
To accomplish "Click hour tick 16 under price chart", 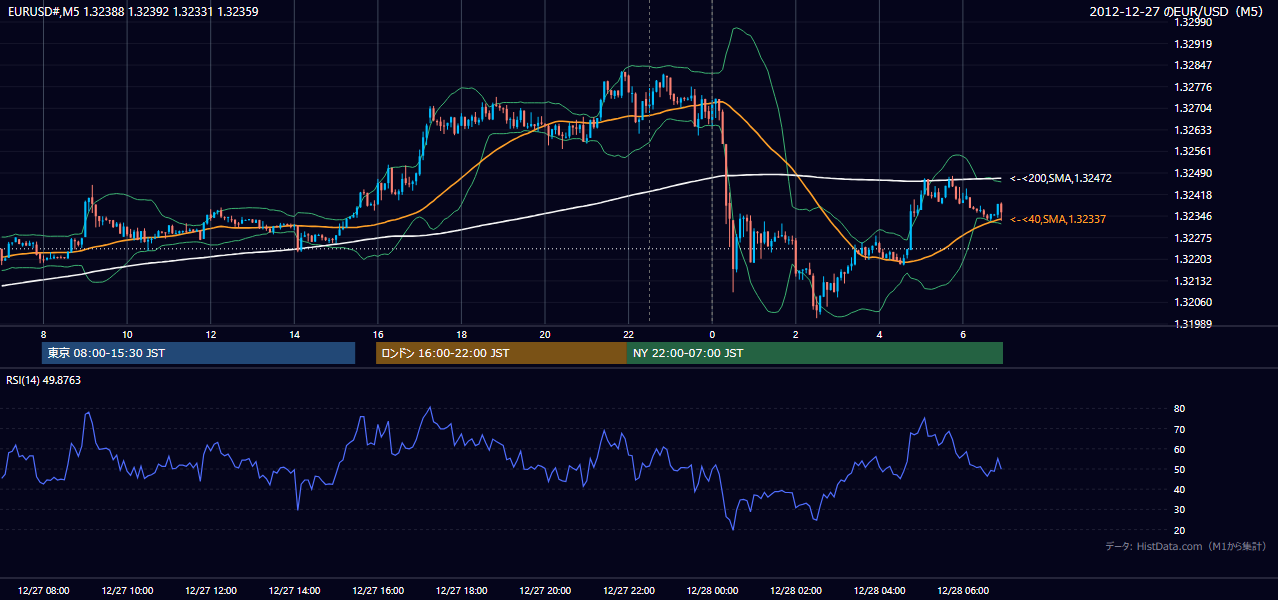I will (x=378, y=334).
